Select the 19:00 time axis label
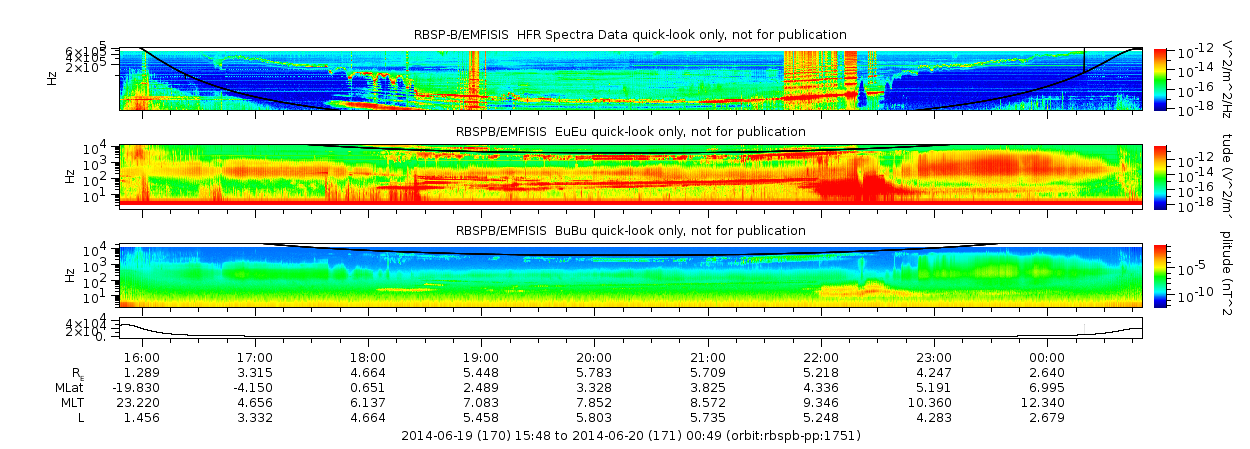Screen dimensions: 1250x449 tap(481, 357)
